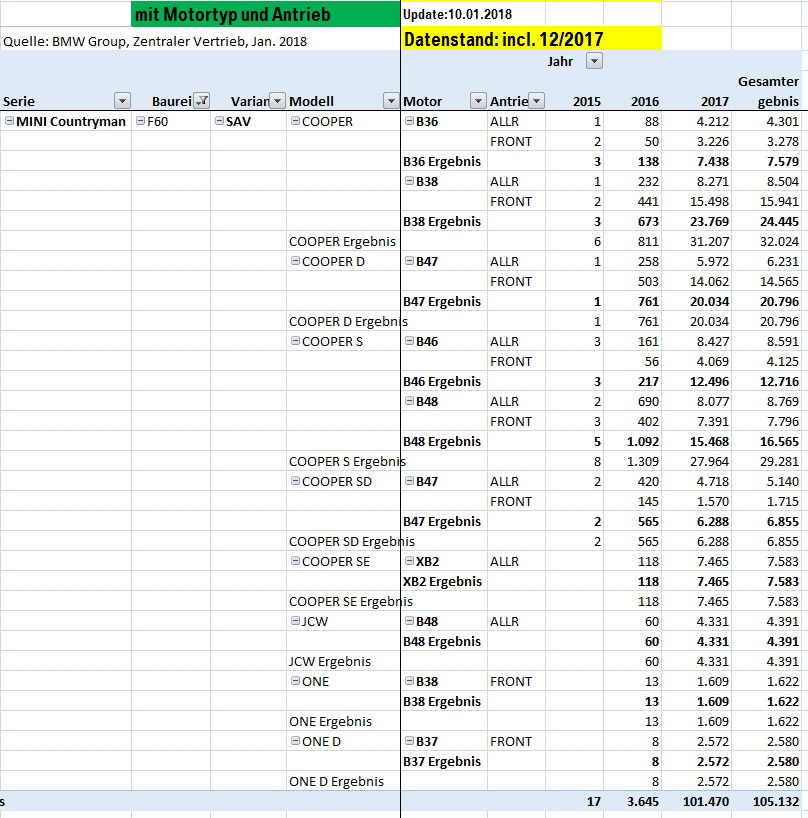Click the 2016 grand total 3.645
The height and width of the screenshot is (818, 808).
643,801
